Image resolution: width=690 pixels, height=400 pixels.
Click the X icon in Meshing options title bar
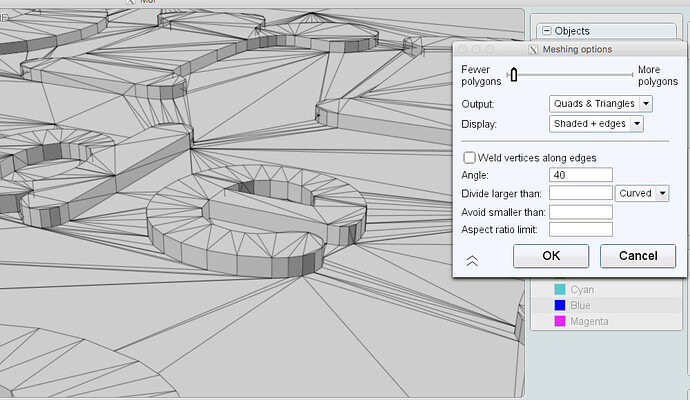(533, 50)
